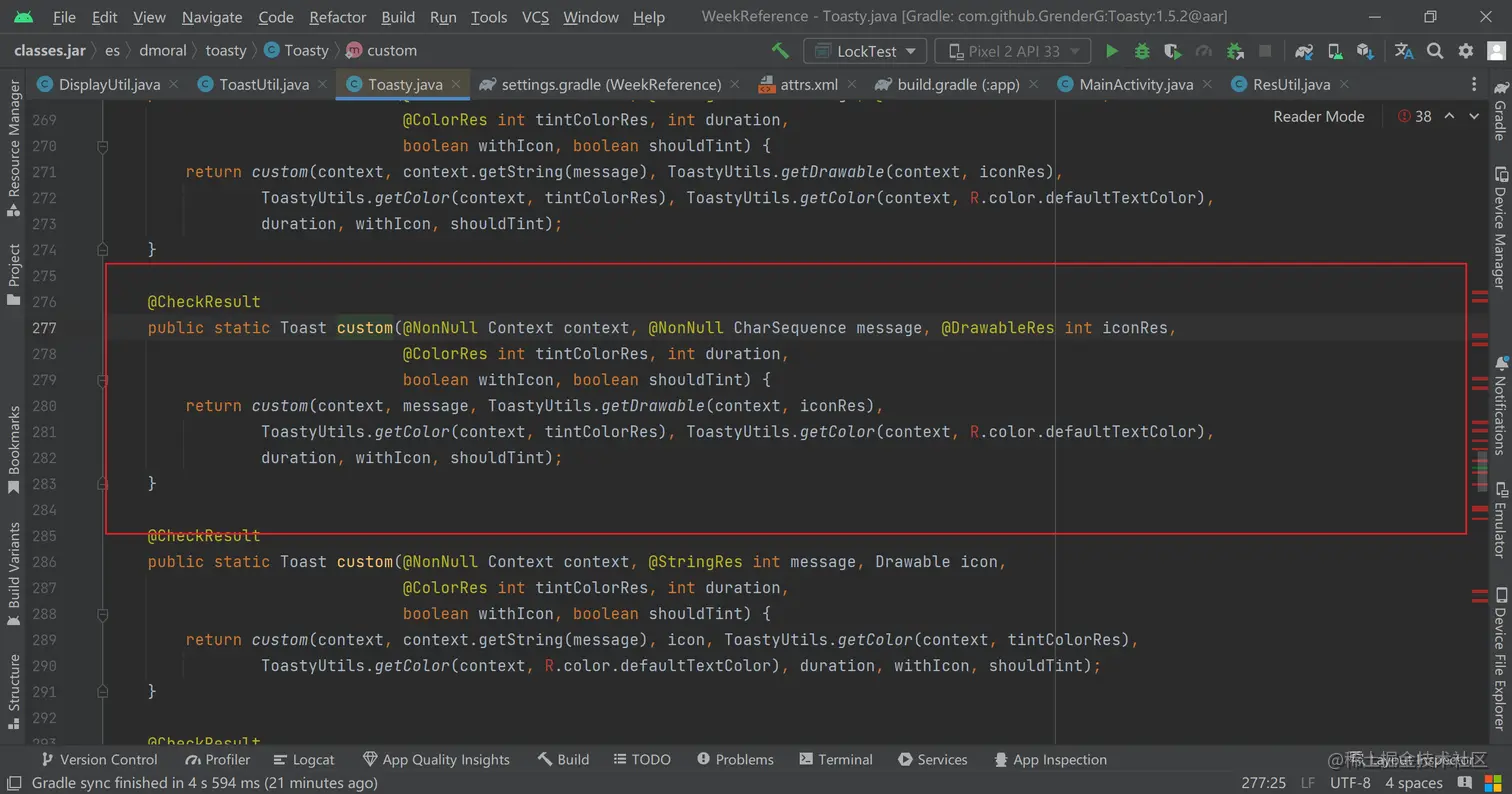This screenshot has height=794, width=1512.
Task: Open Problems tool window
Action: click(x=735, y=759)
